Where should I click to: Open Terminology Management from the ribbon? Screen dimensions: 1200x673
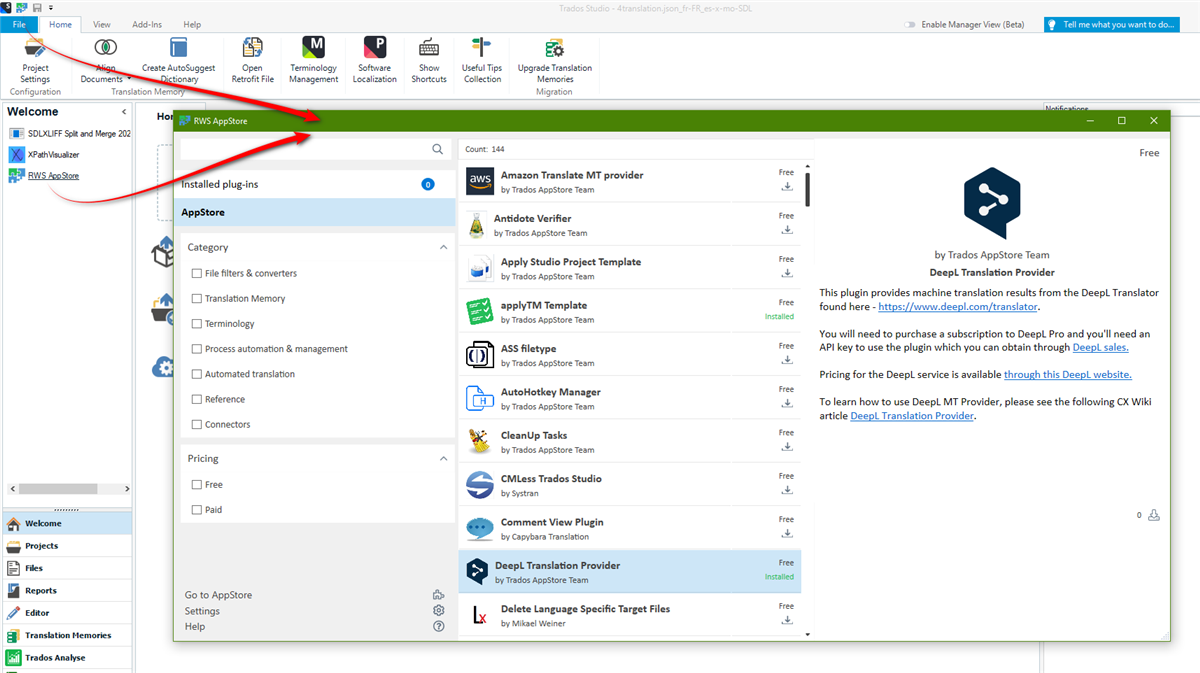pyautogui.click(x=313, y=49)
